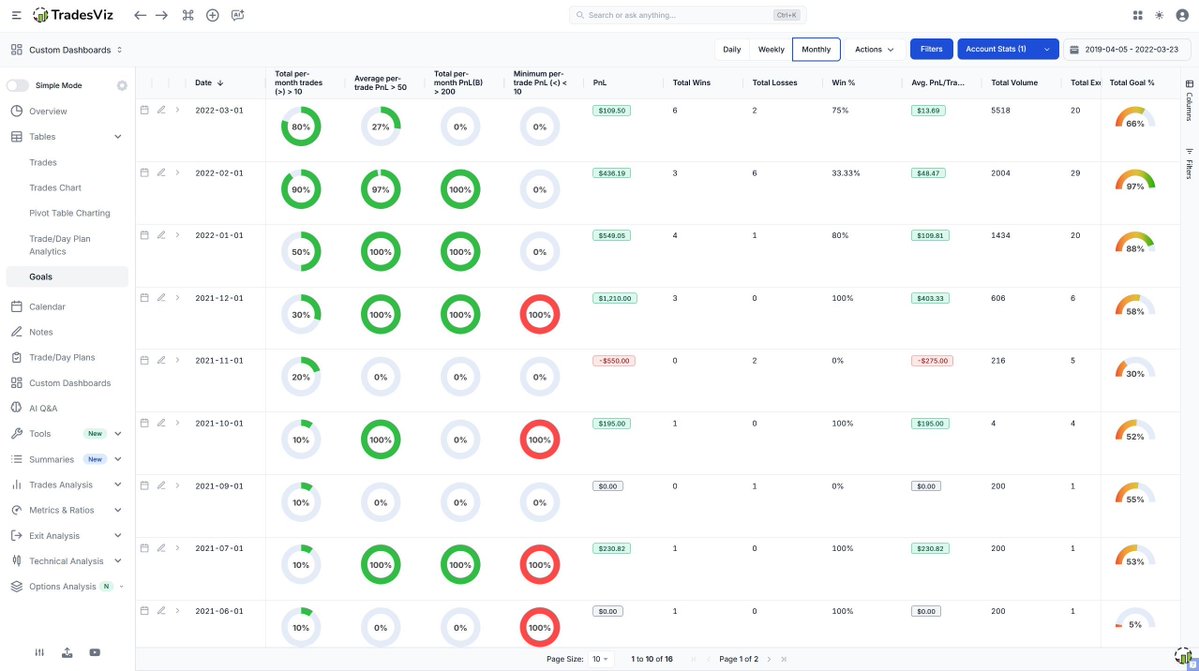Click the edit pencil for 2022-03-01 row
Screen dimensions: 1199x671
pos(161,110)
